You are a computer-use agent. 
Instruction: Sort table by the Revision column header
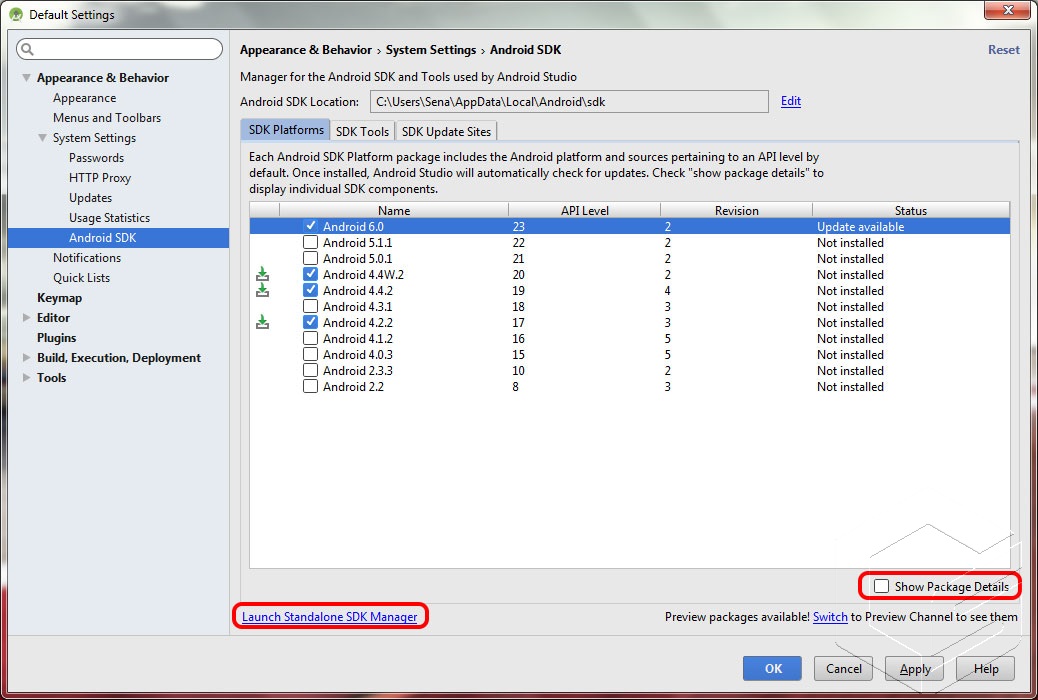[x=736, y=210]
